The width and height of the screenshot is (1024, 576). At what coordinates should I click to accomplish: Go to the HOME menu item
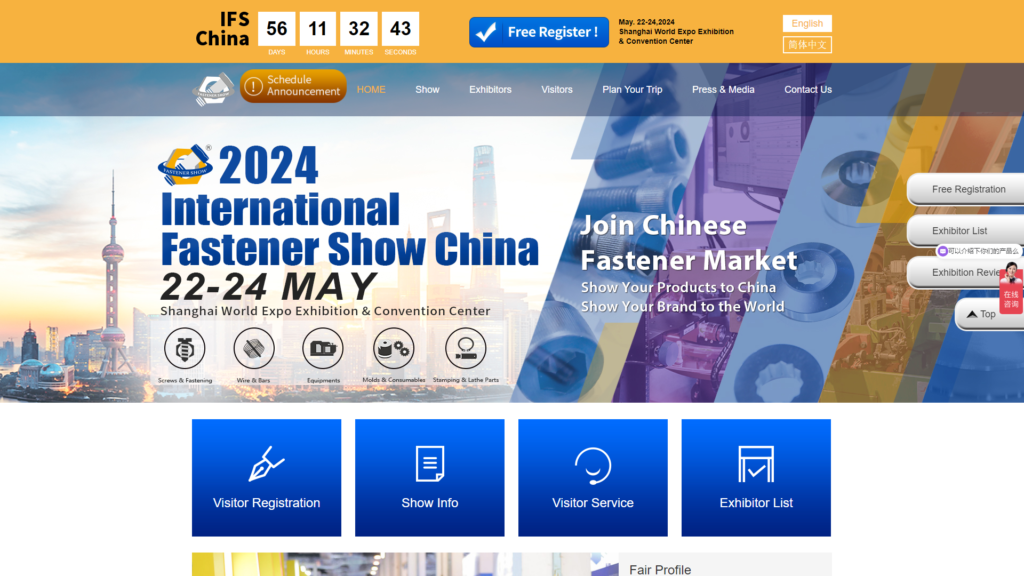[x=371, y=89]
